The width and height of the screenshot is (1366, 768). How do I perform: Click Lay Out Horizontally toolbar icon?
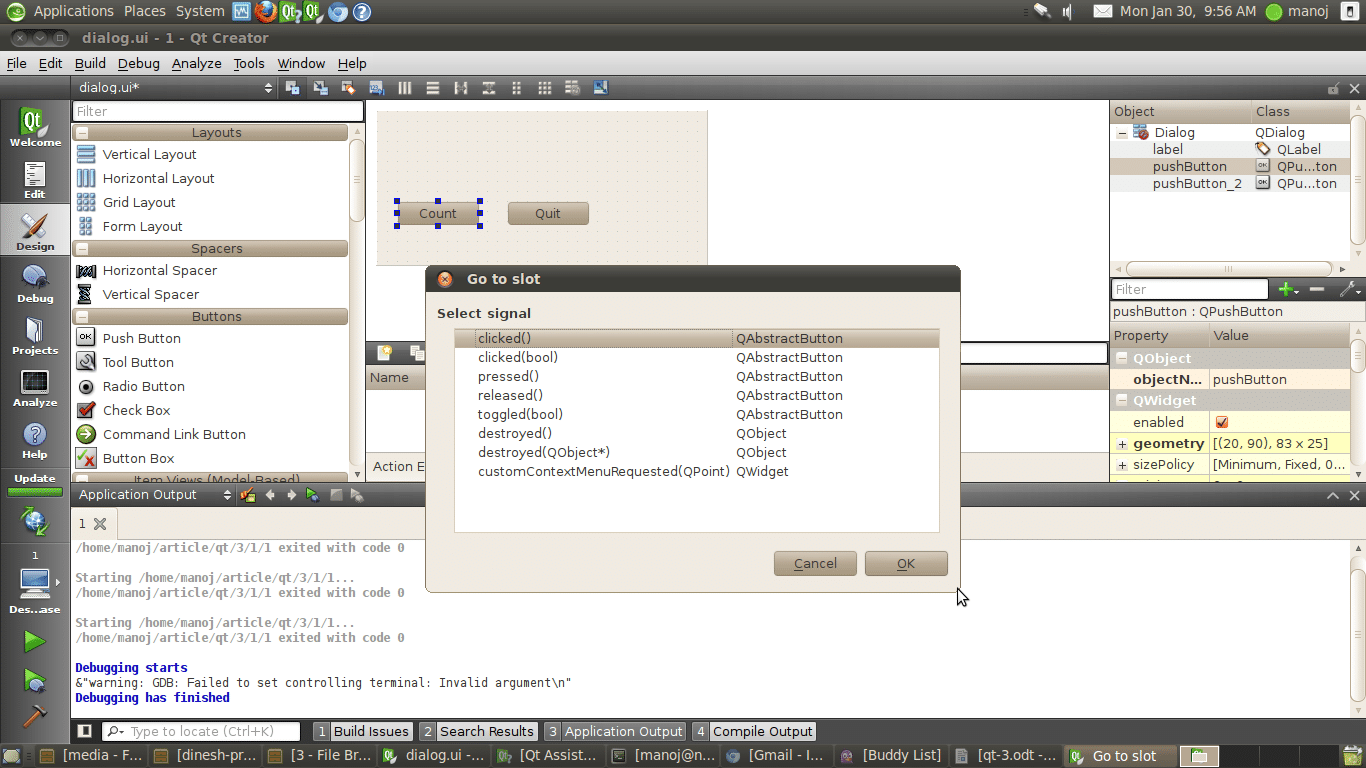[405, 88]
